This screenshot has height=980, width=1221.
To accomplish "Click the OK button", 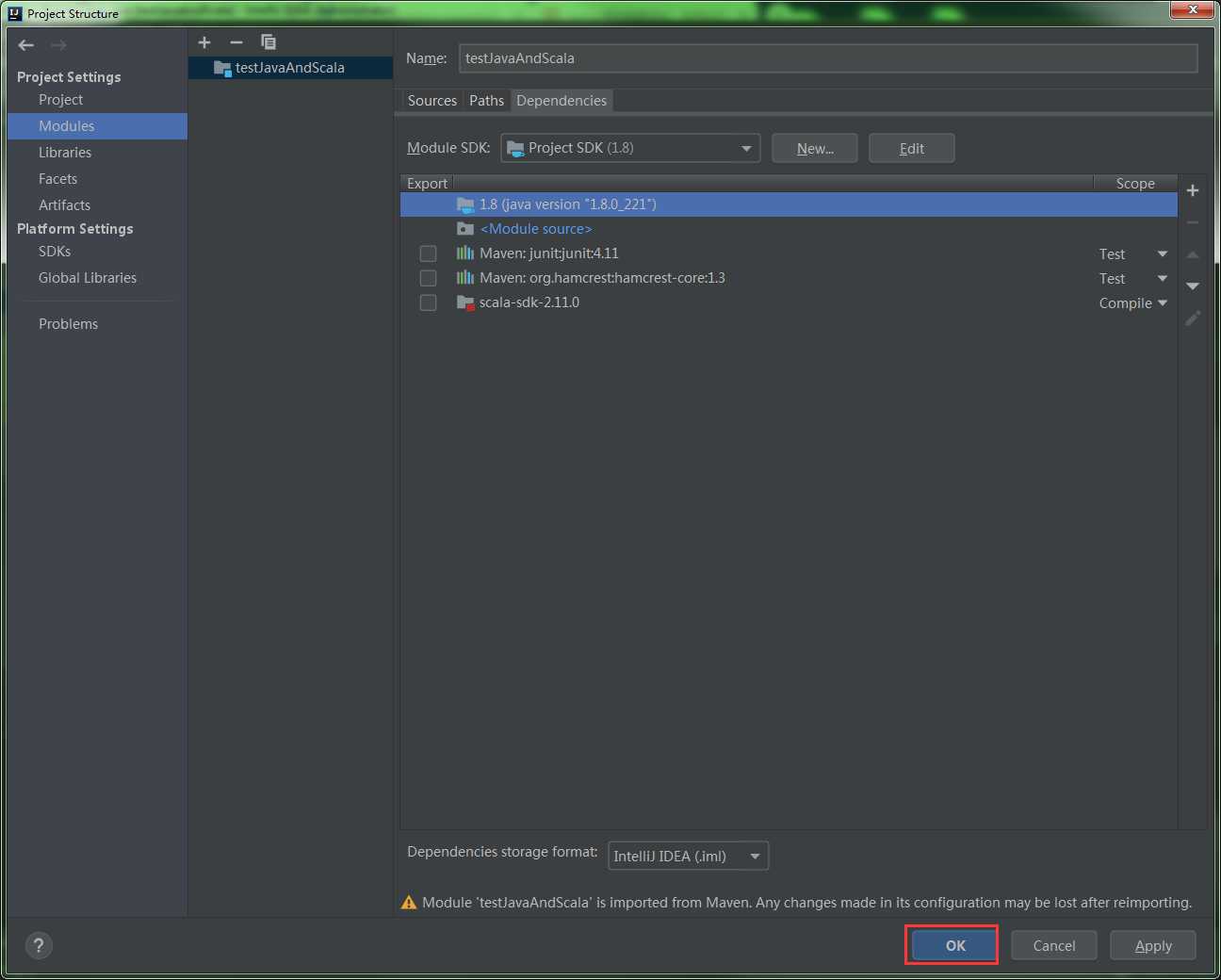I will click(x=955, y=945).
